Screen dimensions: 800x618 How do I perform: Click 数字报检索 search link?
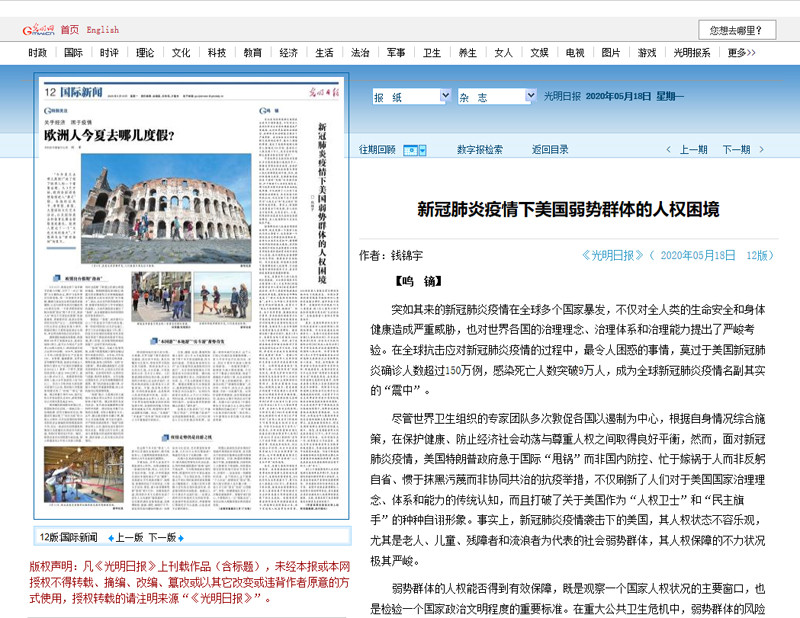coord(480,150)
